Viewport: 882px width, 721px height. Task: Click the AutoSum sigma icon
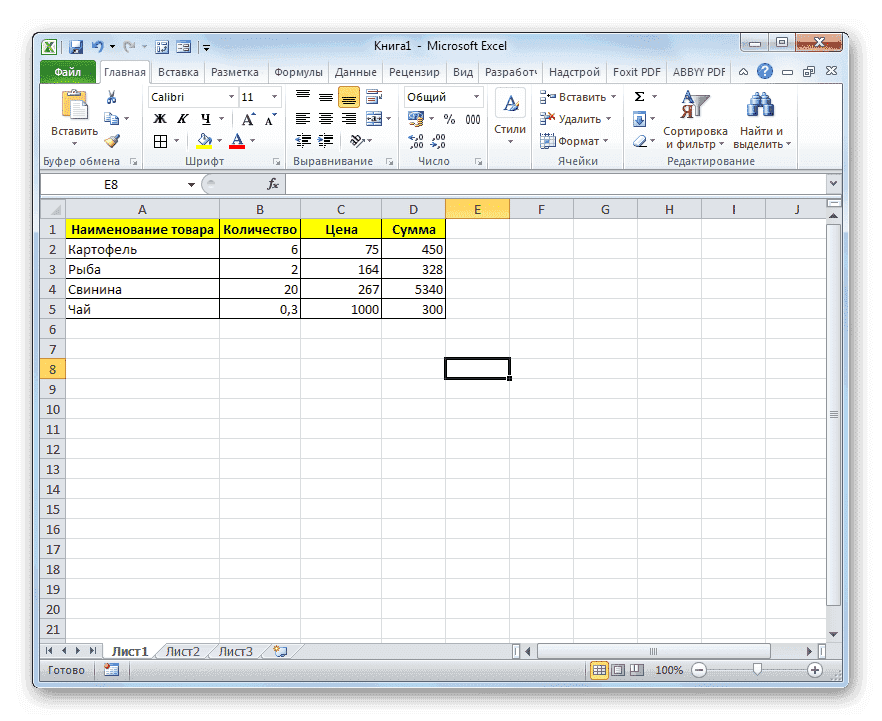point(638,95)
